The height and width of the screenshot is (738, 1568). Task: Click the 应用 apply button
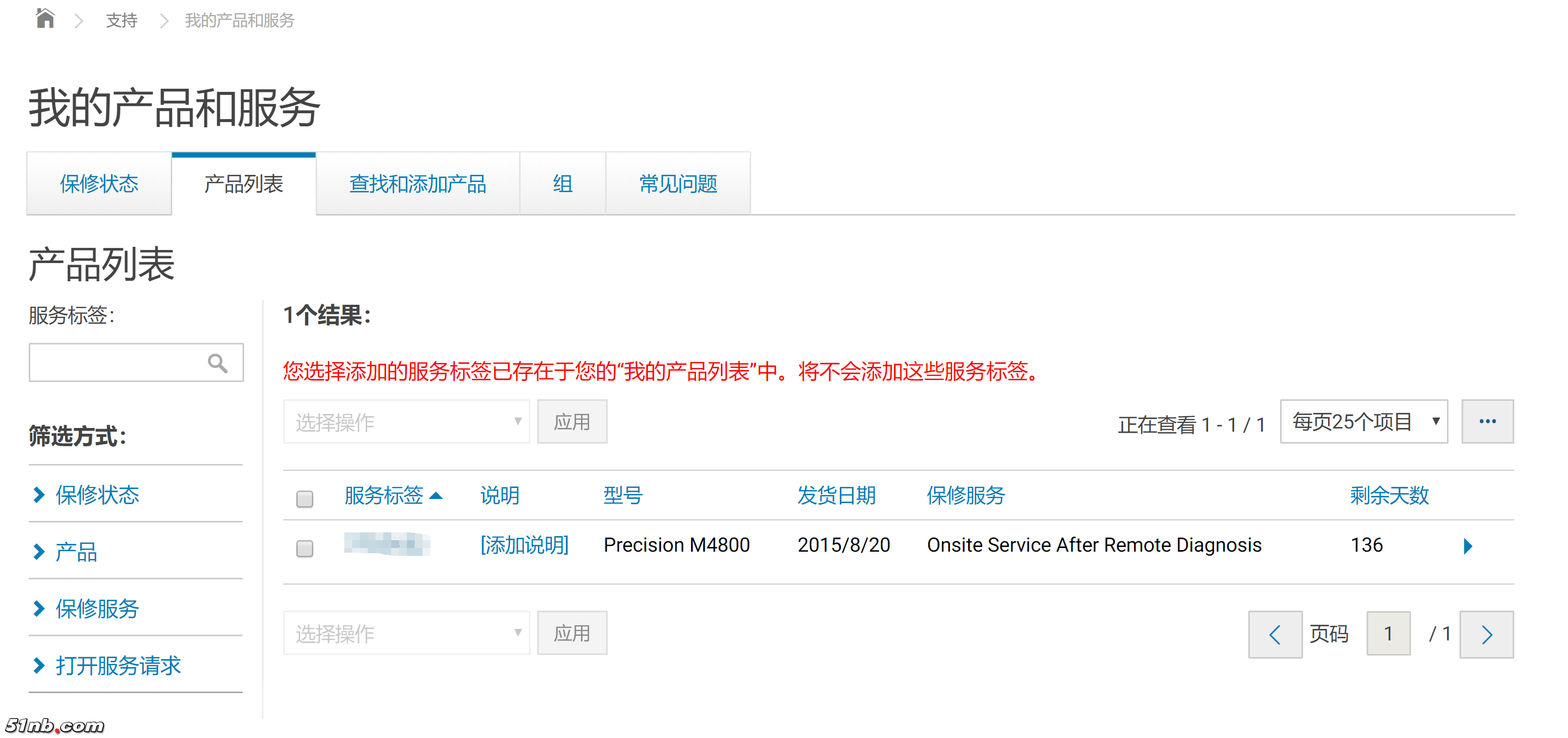572,421
